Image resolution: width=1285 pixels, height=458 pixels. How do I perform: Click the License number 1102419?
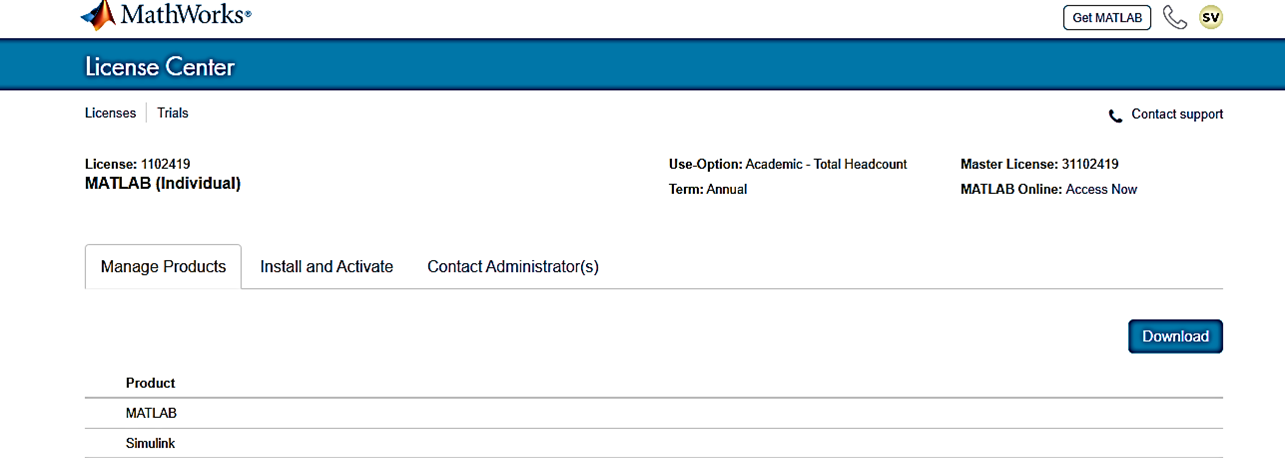coord(165,164)
